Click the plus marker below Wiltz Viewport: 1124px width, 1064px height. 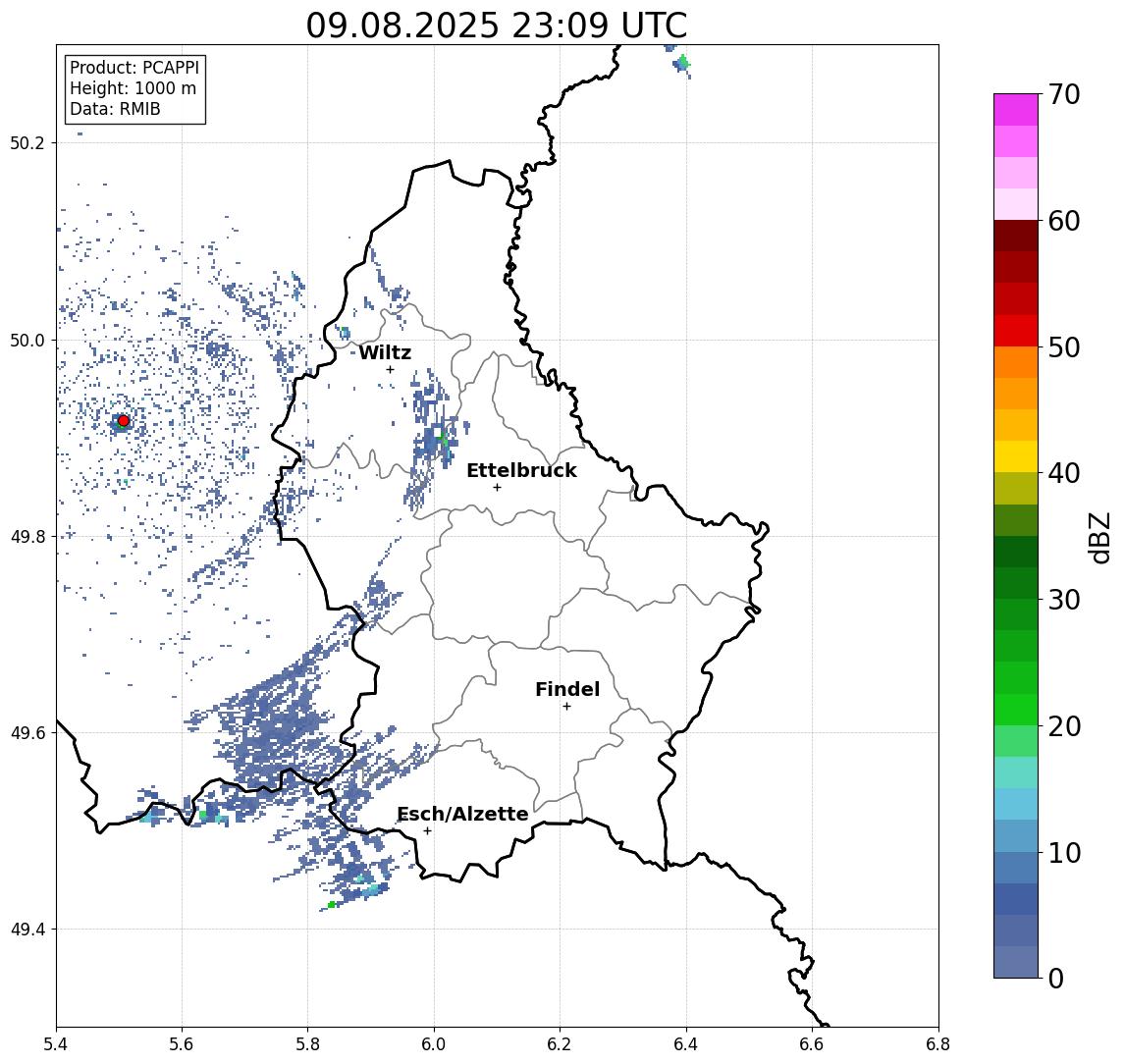[390, 369]
